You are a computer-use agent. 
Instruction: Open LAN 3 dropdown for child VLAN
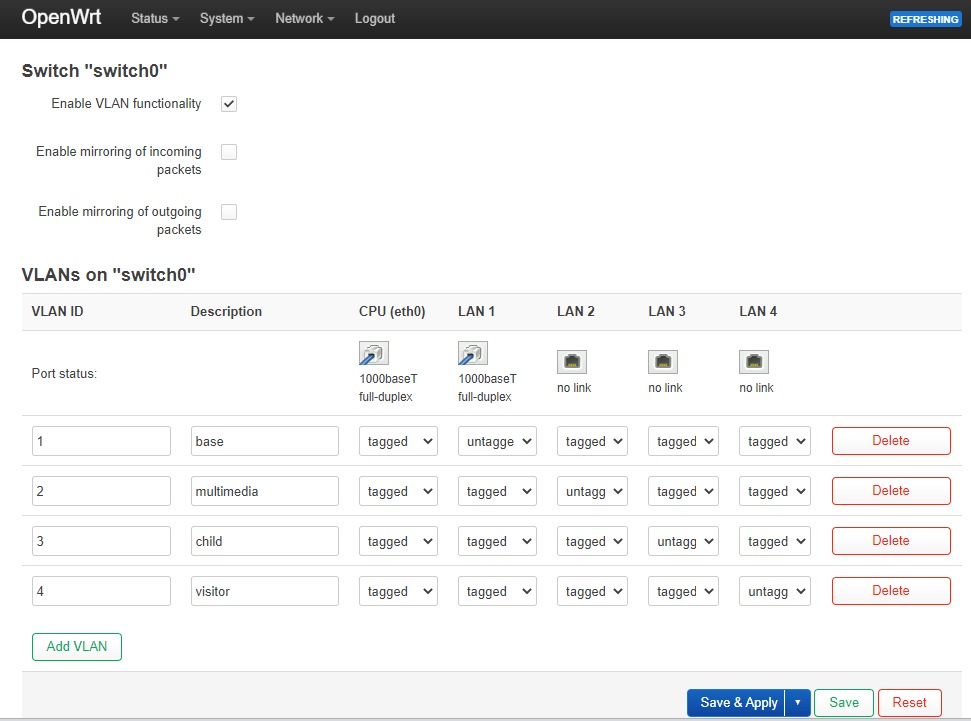683,541
